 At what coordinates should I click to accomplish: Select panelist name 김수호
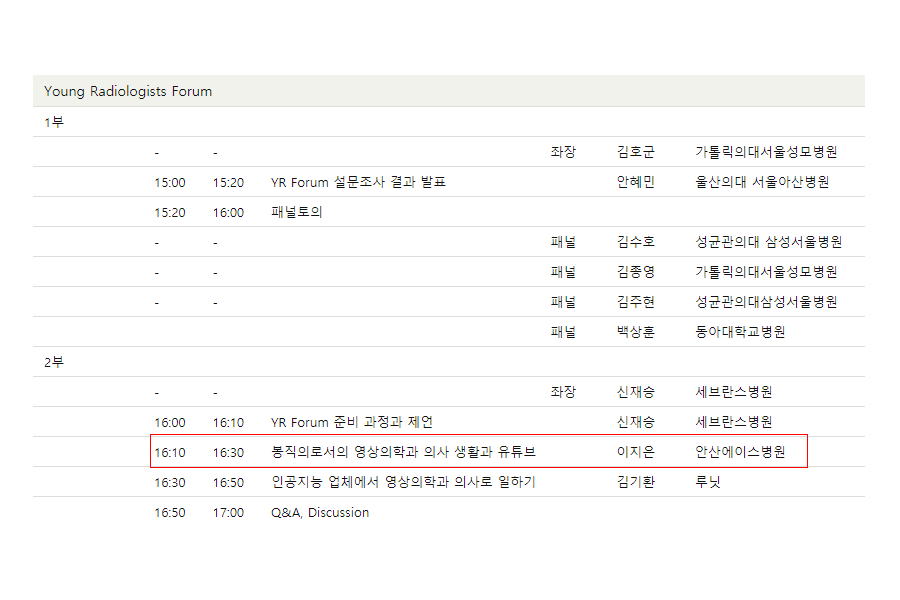636,242
